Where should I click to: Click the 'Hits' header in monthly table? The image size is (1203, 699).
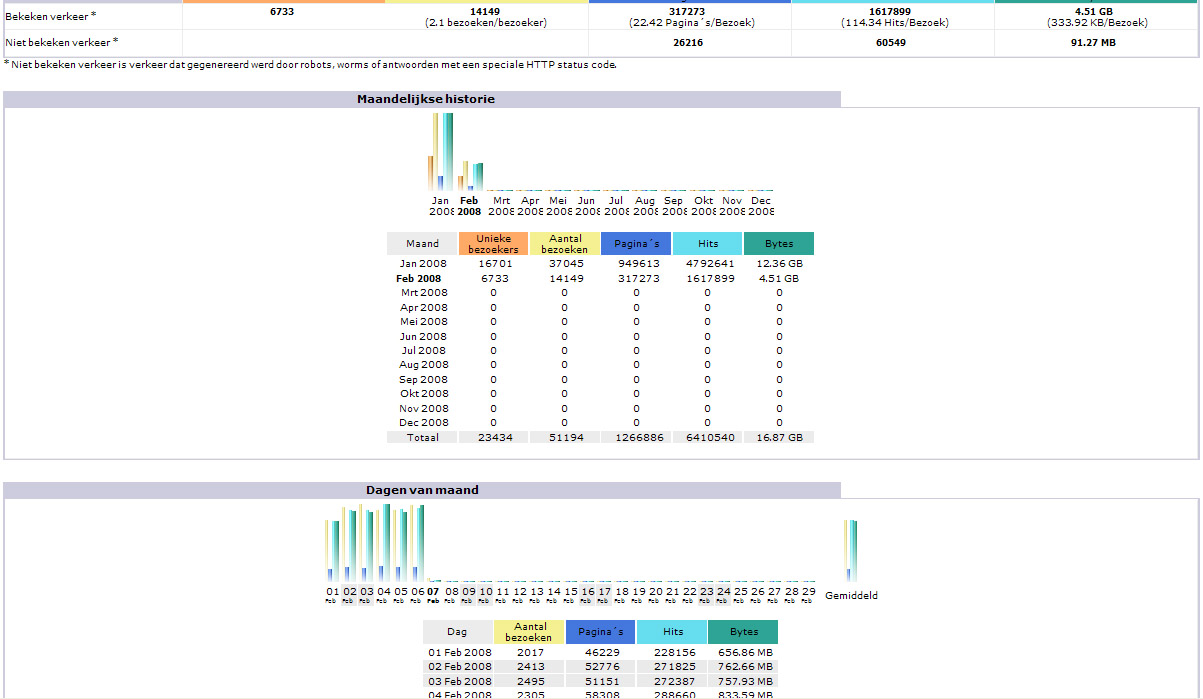pyautogui.click(x=707, y=243)
